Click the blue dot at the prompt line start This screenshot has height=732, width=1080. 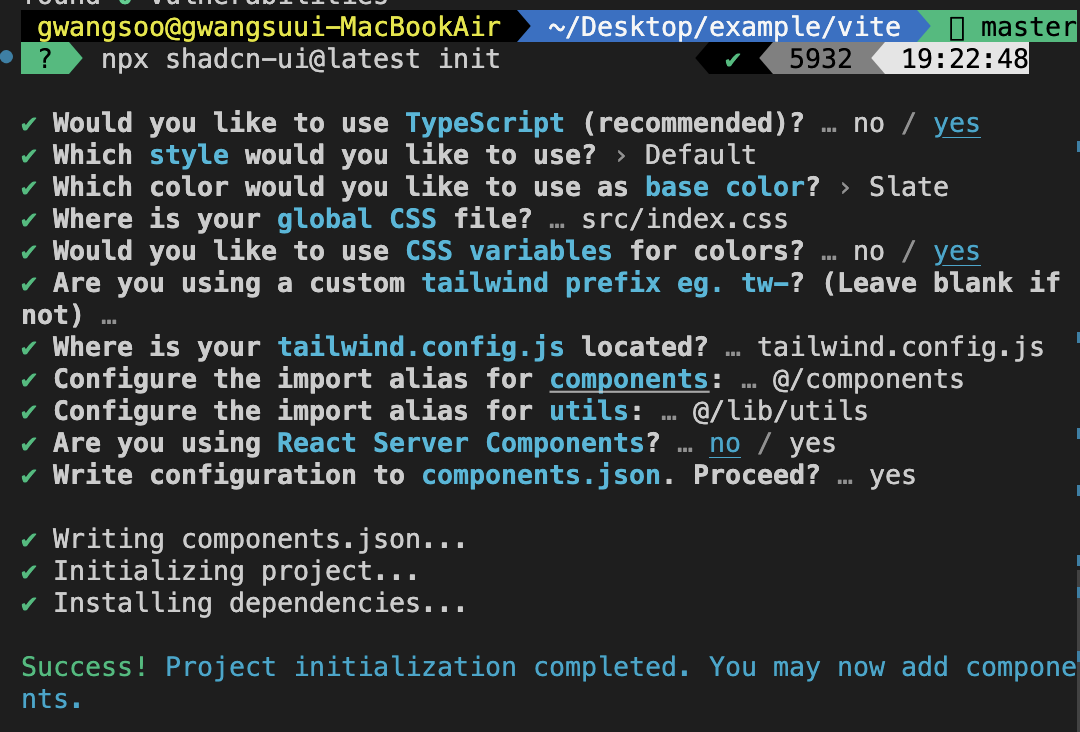[x=6, y=56]
